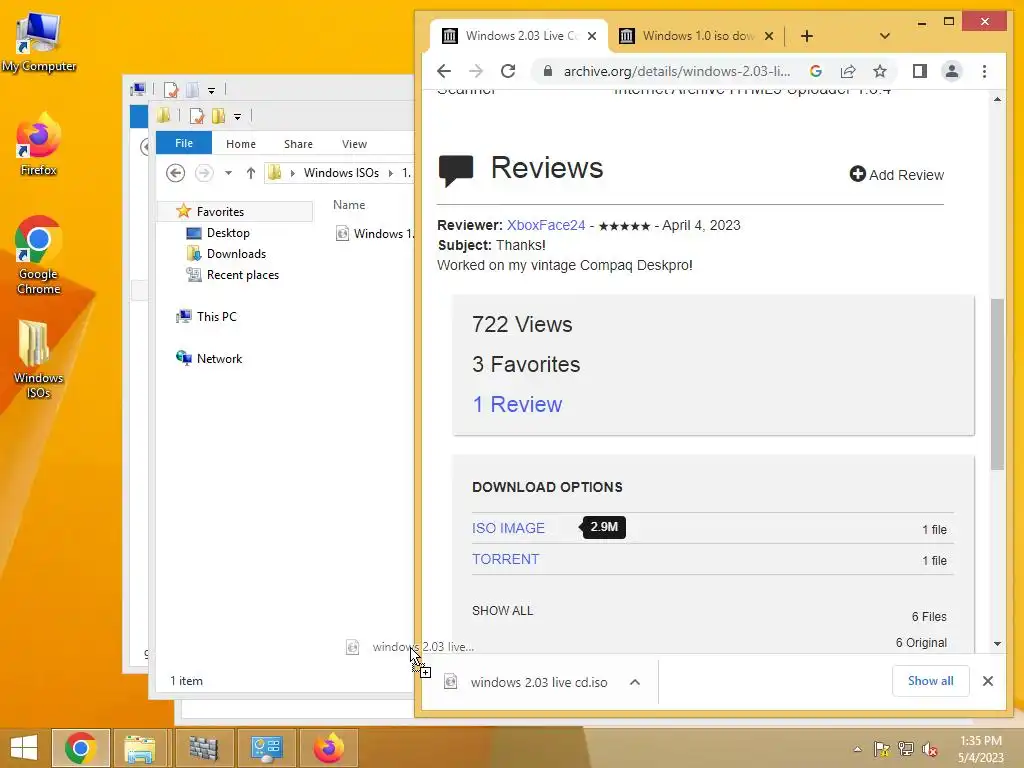Screen dimensions: 1024x768
Task: Click Explorer's back navigation button
Action: coord(175,172)
